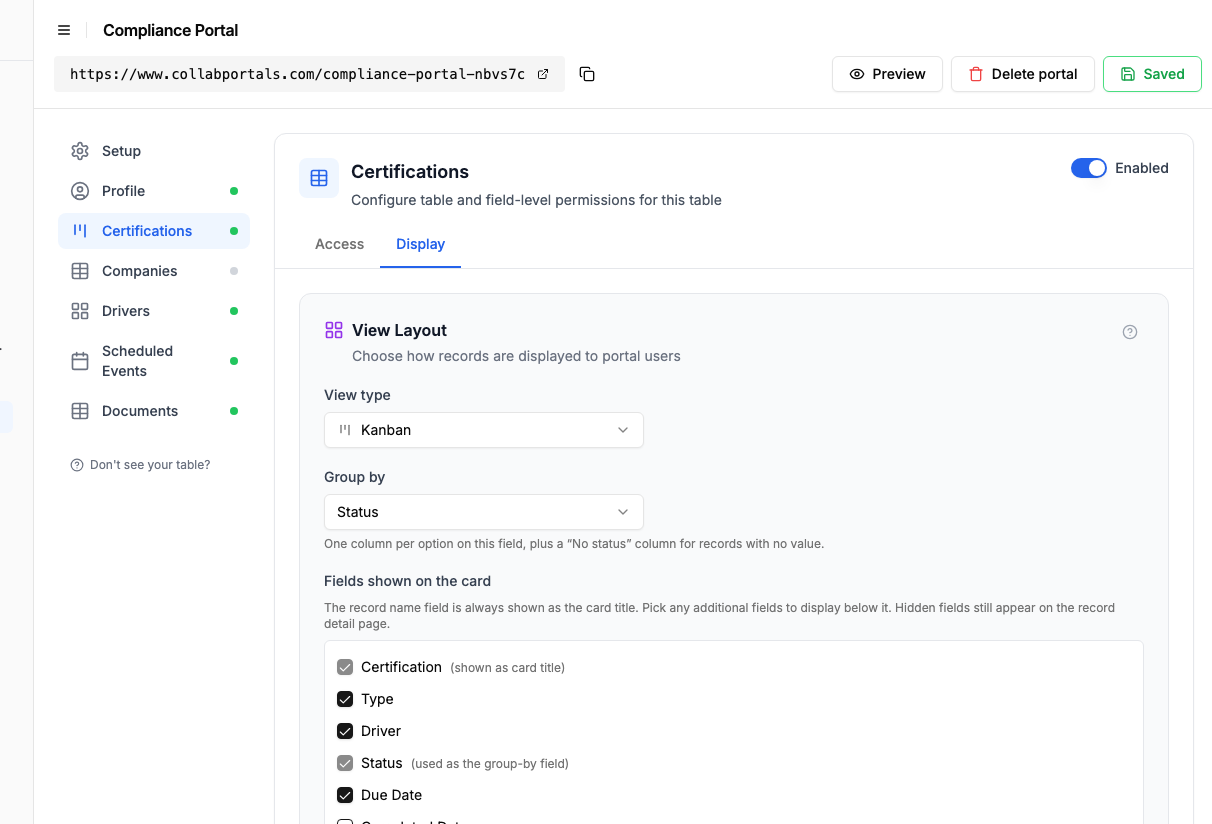Select the Display tab

(x=420, y=244)
